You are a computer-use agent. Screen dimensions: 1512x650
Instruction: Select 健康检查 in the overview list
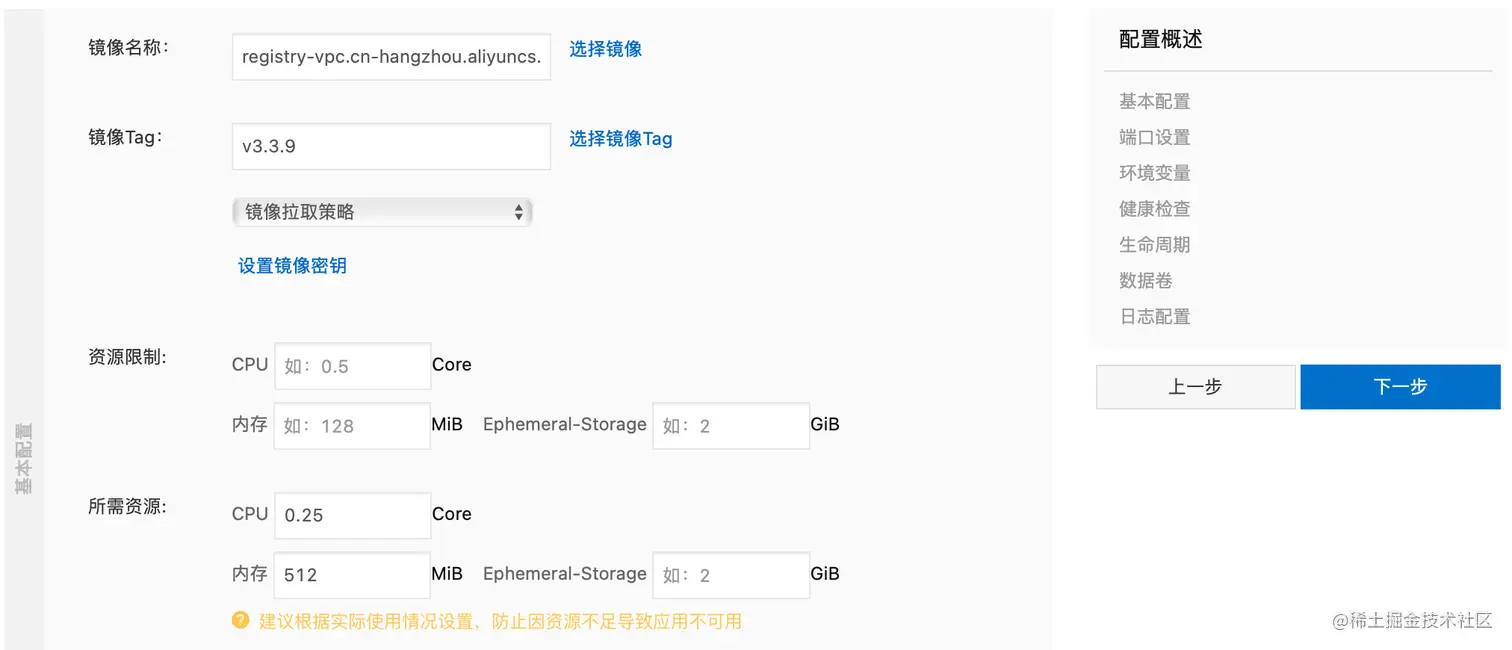click(1155, 210)
